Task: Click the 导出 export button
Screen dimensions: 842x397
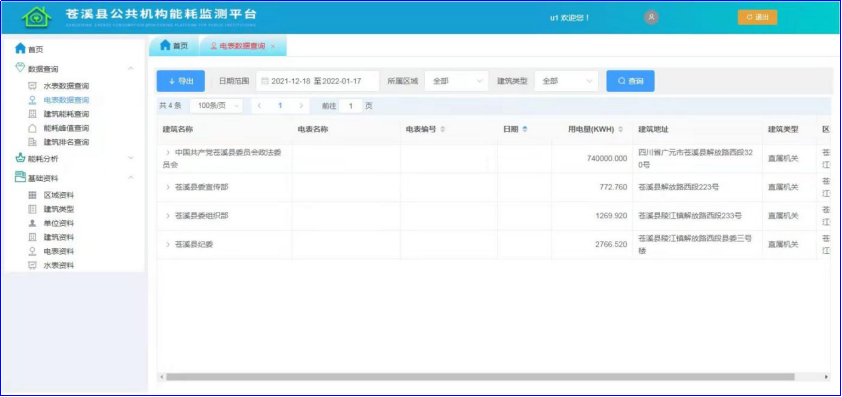Action: 180,81
